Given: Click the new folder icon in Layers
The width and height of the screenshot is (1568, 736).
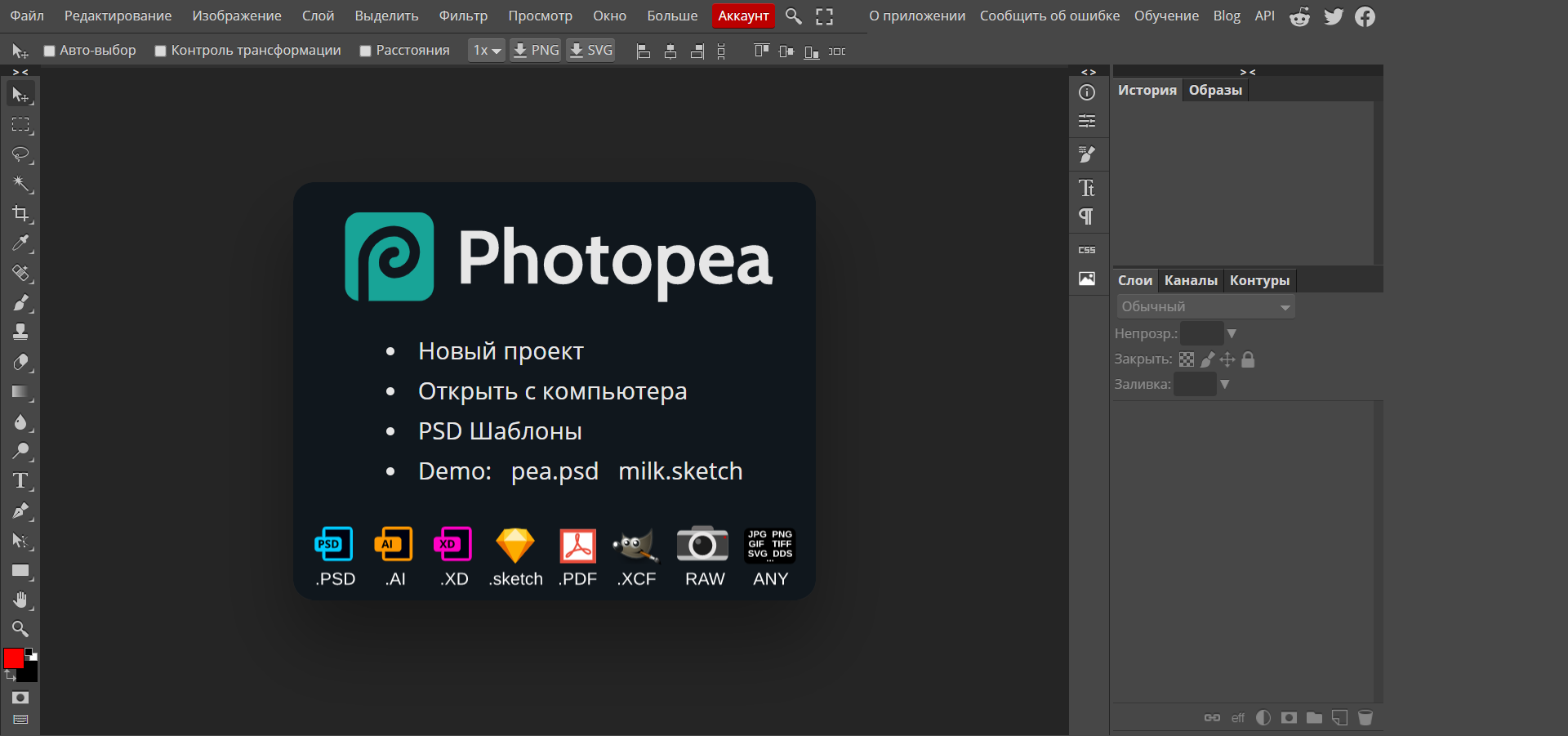Looking at the screenshot, I should [1314, 718].
